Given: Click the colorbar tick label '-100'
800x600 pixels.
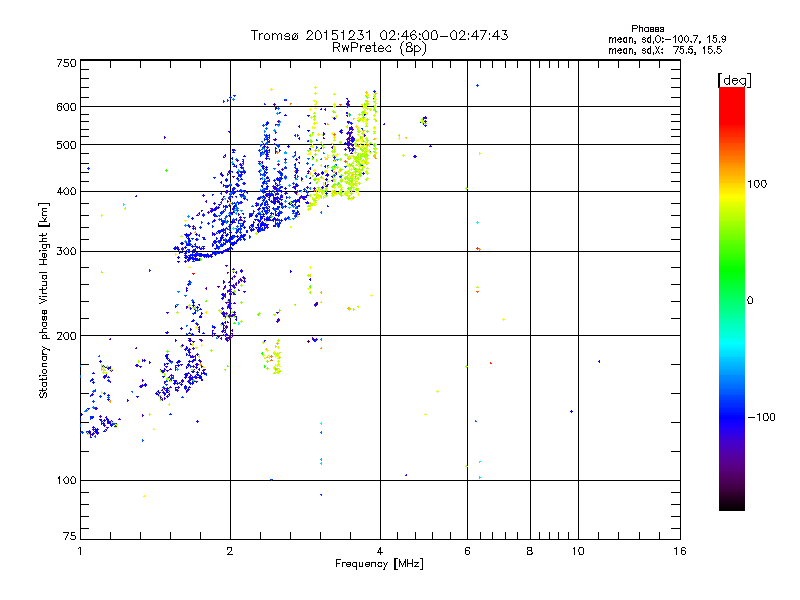Looking at the screenshot, I should [x=761, y=417].
